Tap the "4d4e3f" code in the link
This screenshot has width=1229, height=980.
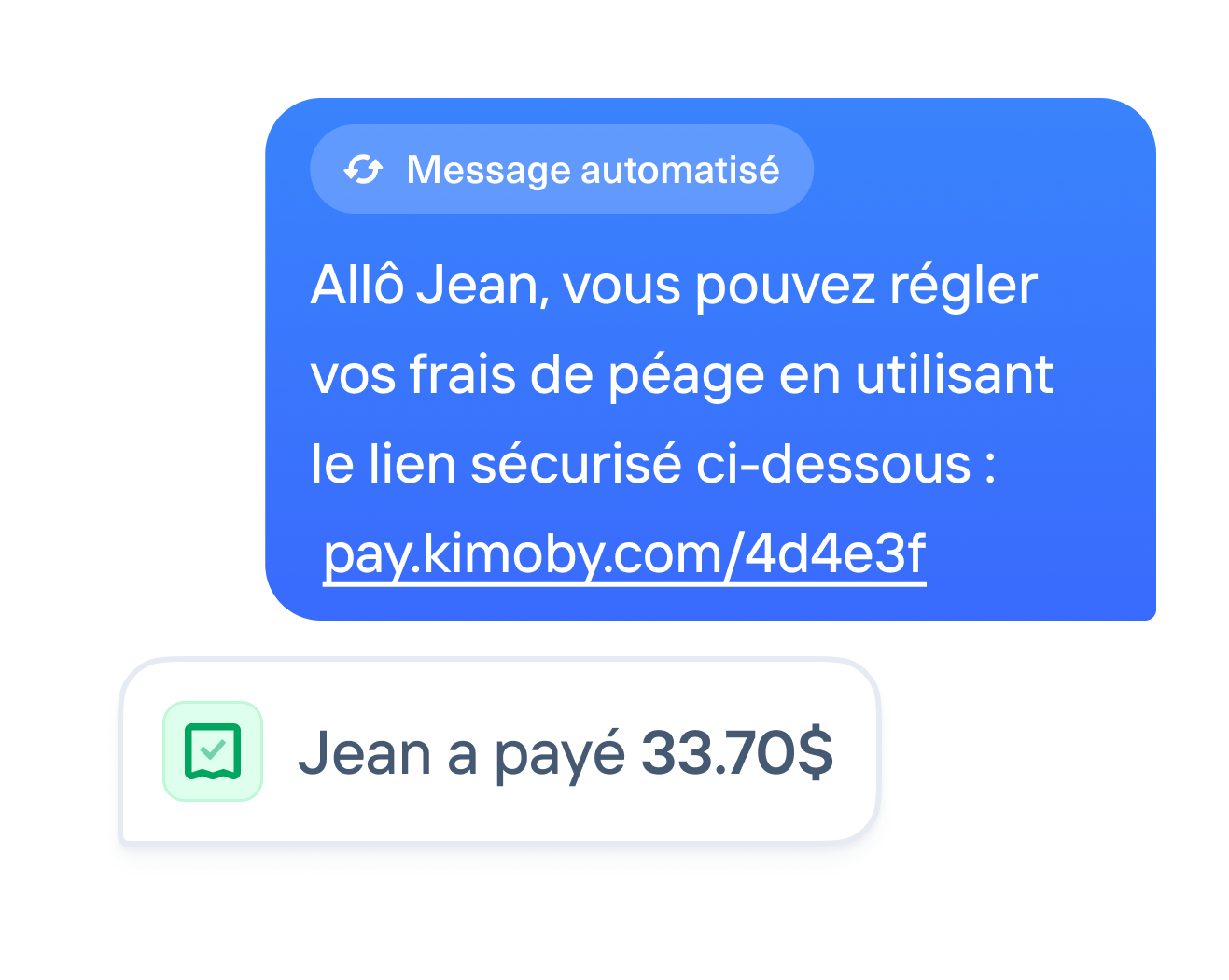[x=835, y=553]
